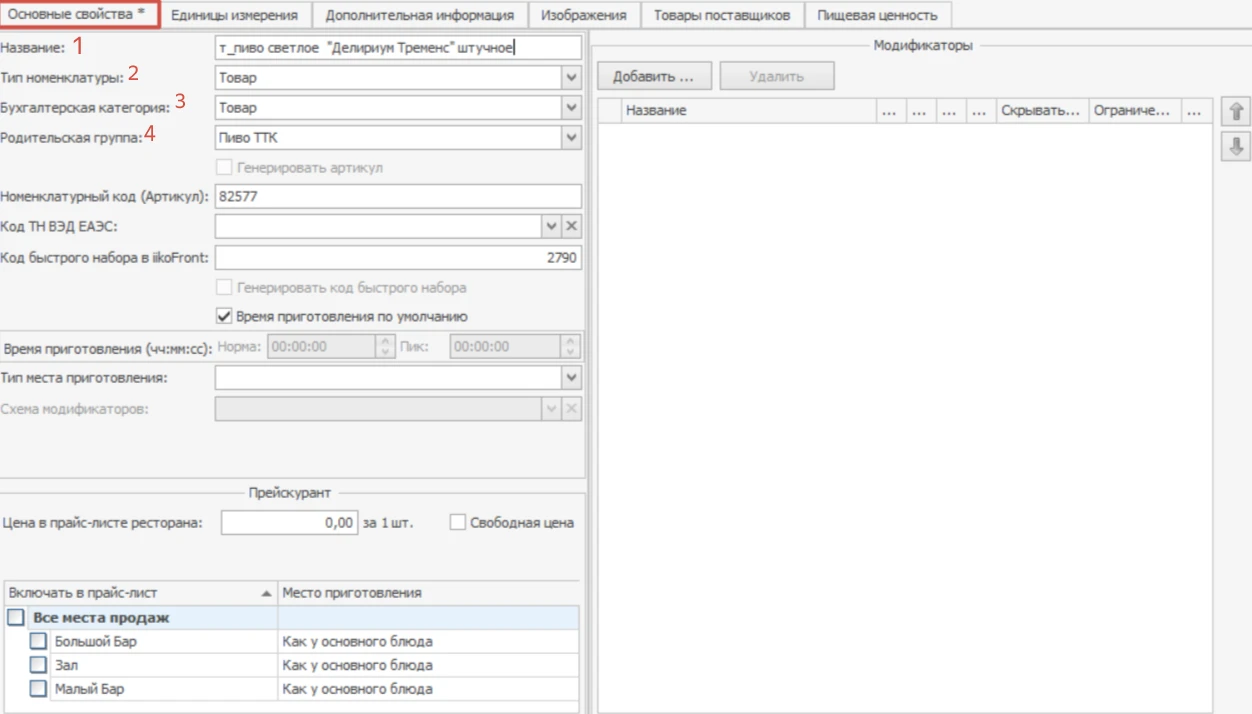
Task: Uncheck Время приготовления по умолчанию
Action: pos(224,317)
